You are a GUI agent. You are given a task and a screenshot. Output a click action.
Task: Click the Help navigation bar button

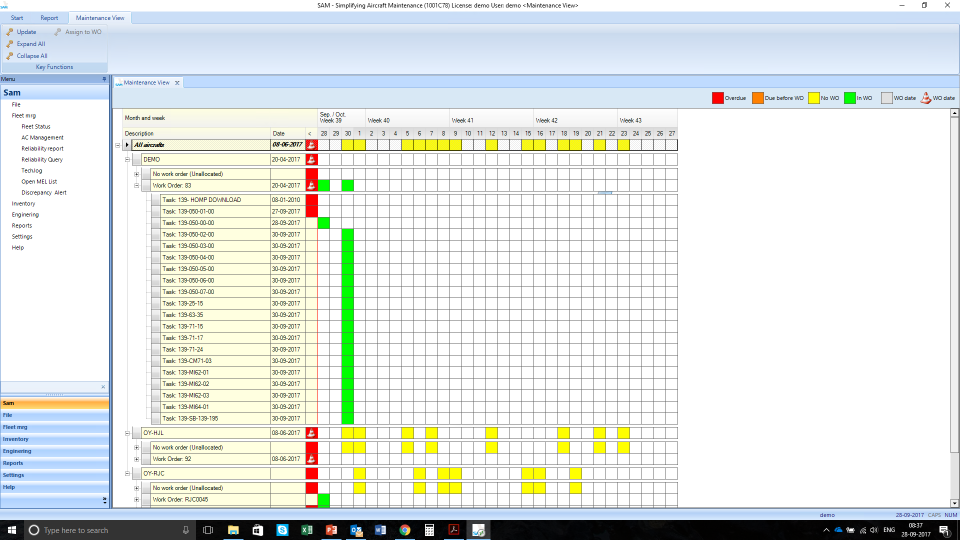pyautogui.click(x=54, y=487)
